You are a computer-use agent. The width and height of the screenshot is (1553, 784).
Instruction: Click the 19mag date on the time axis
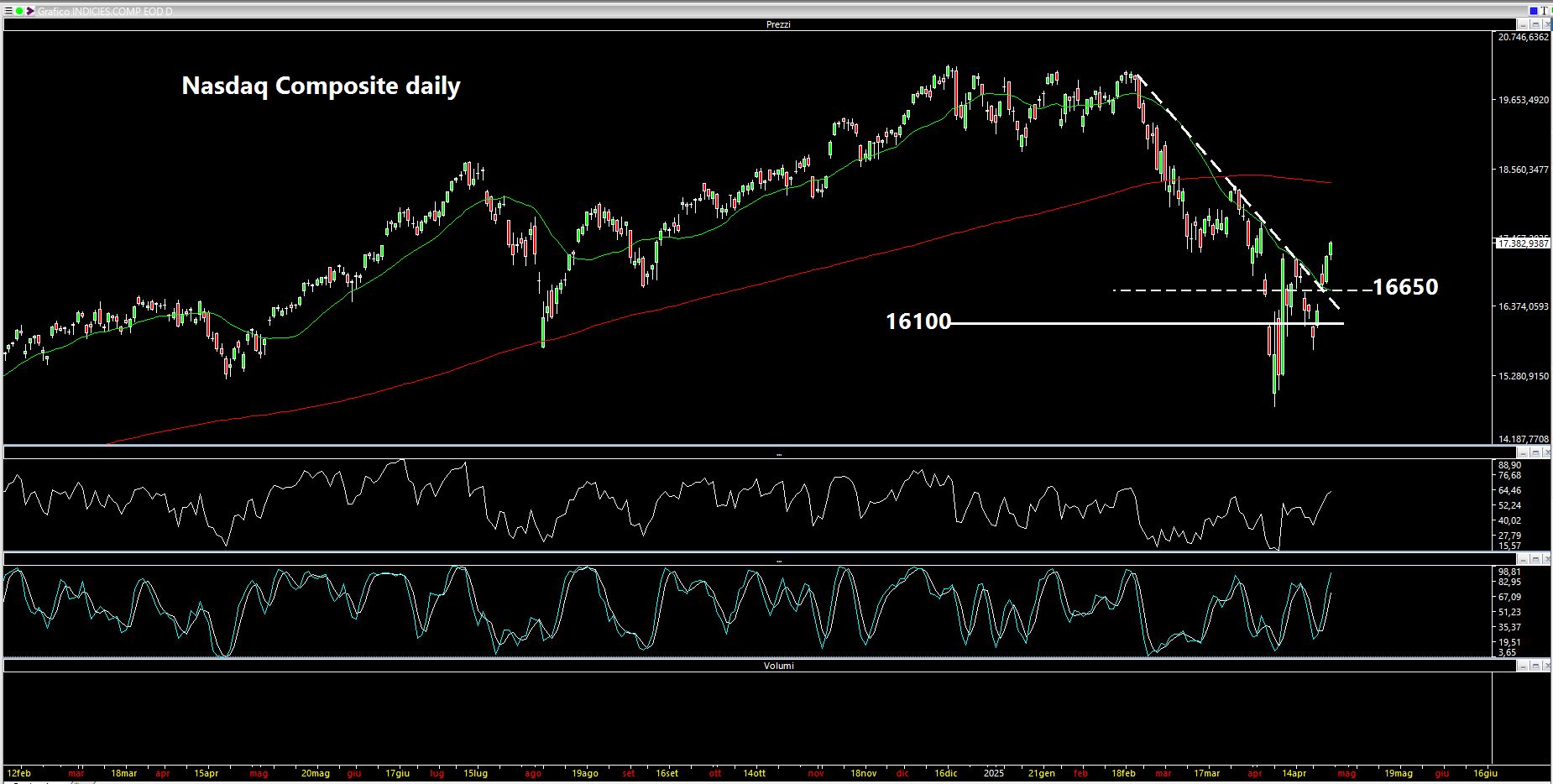click(x=1398, y=773)
